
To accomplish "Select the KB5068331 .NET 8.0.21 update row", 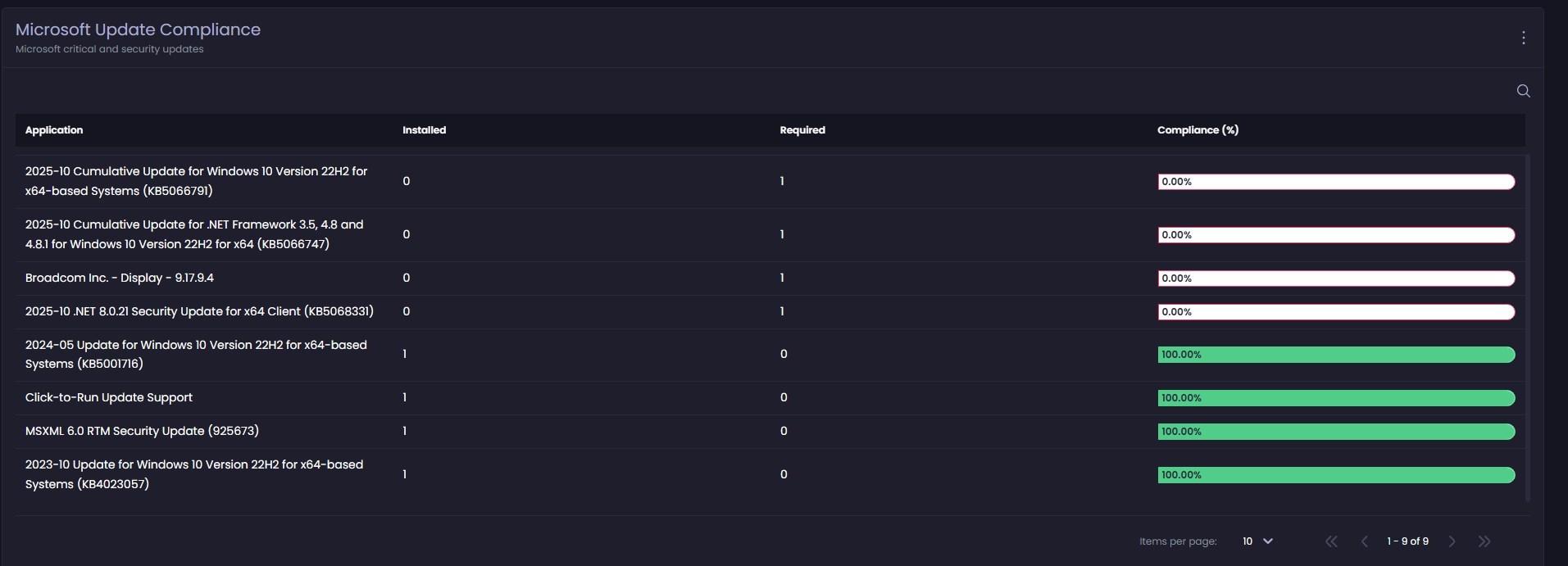I will pos(199,312).
